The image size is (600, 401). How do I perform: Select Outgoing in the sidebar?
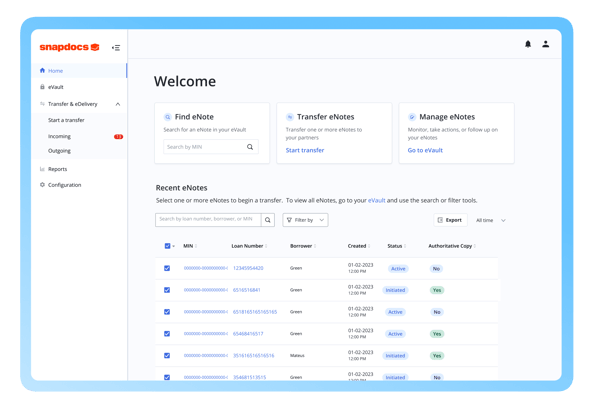(59, 151)
